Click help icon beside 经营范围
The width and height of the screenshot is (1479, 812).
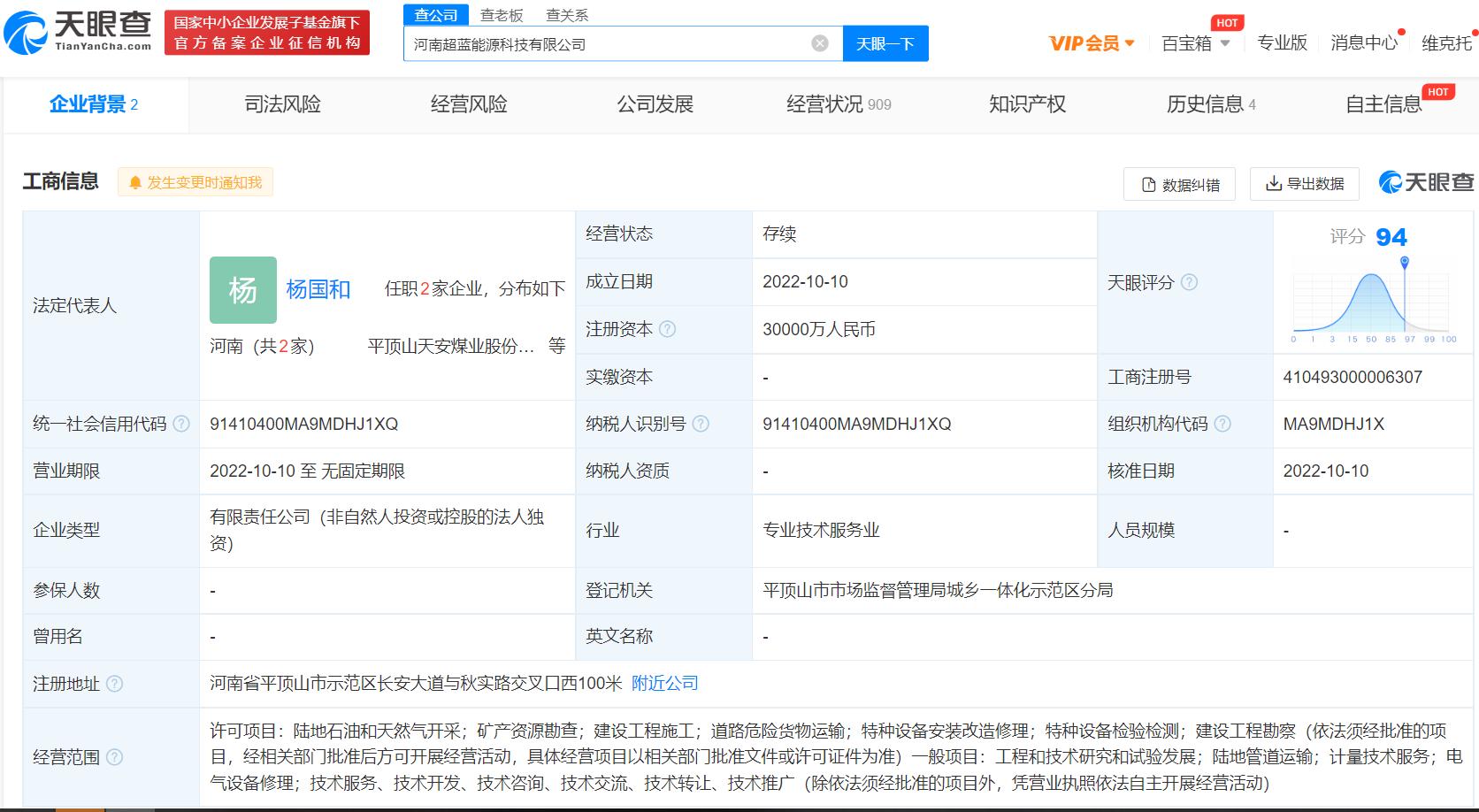click(x=114, y=757)
